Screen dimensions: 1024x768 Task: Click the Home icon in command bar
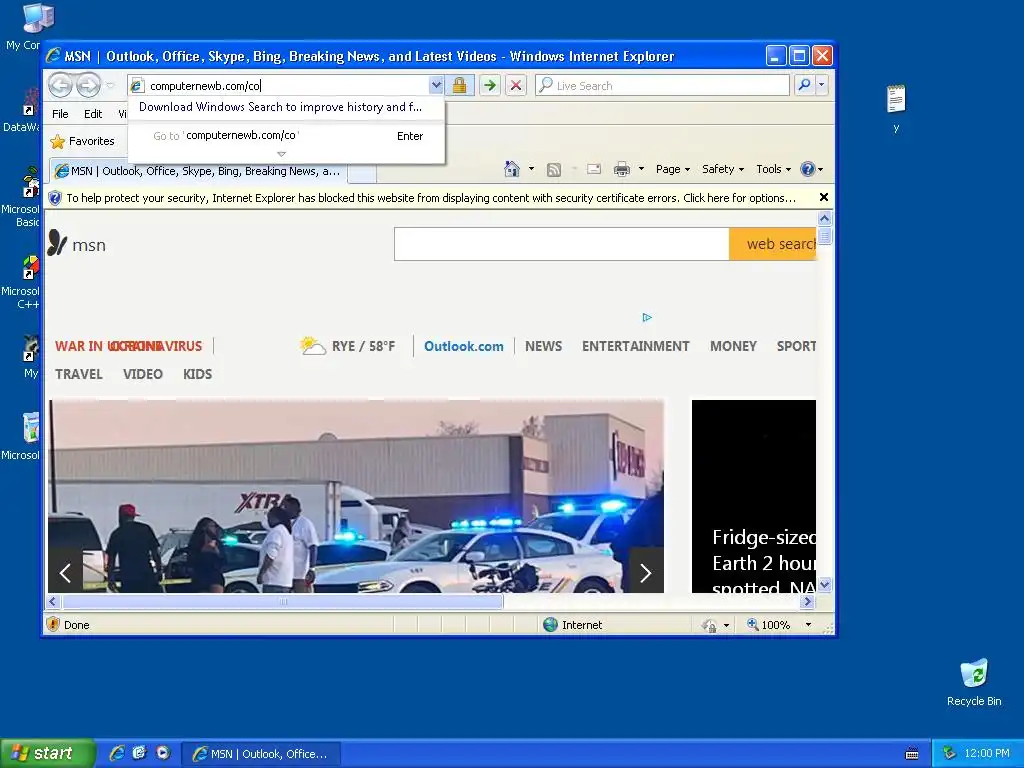[511, 169]
